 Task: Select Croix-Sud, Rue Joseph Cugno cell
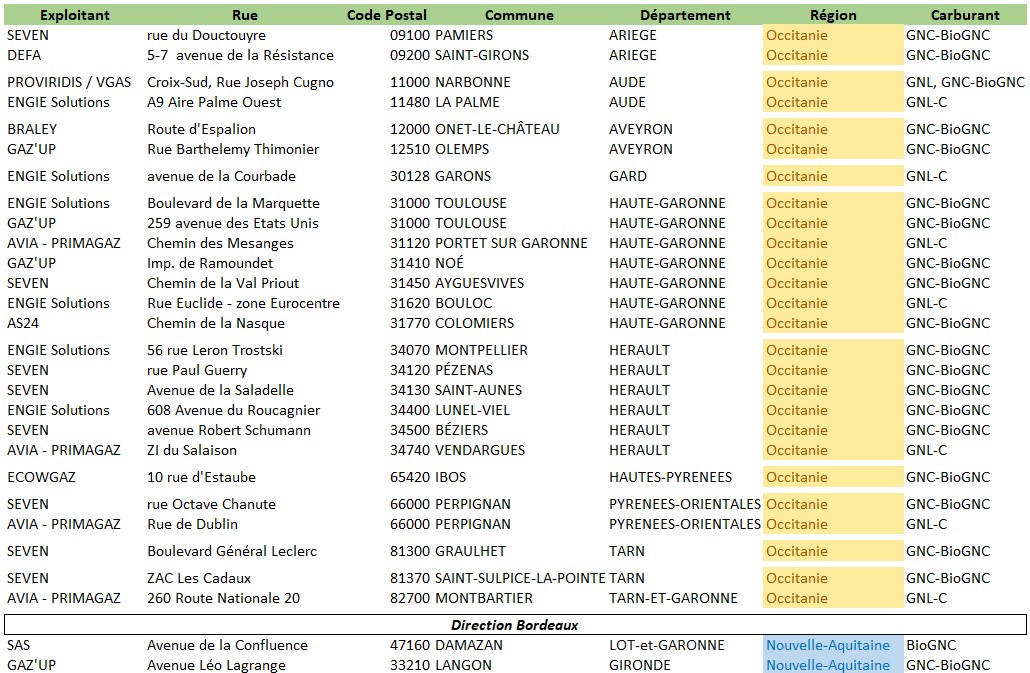(240, 82)
